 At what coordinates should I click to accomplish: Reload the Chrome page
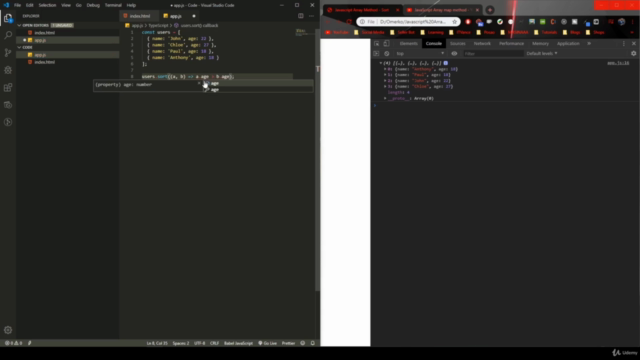(x=349, y=22)
